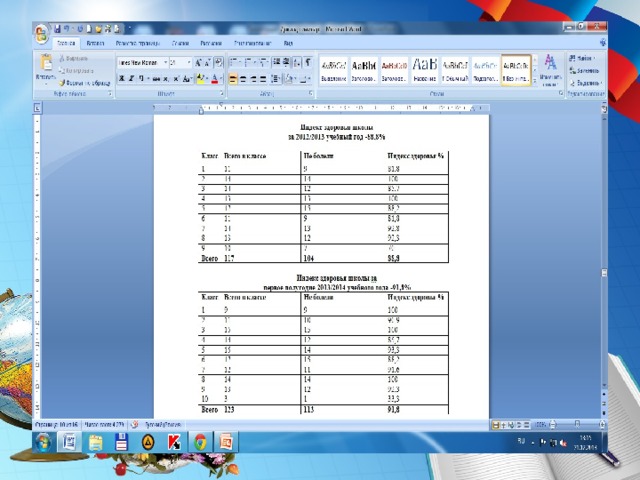Click the Cut command in Clipboard group

[x=73, y=59]
